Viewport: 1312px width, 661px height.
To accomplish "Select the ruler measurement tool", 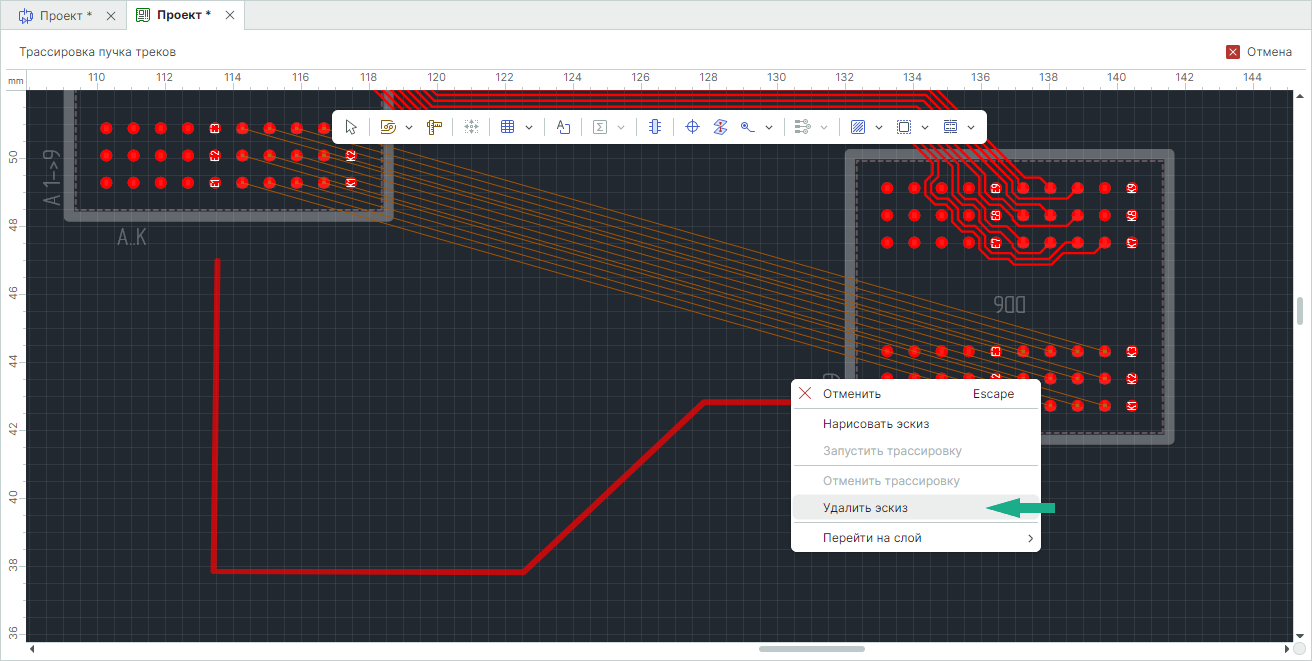I will click(x=434, y=127).
